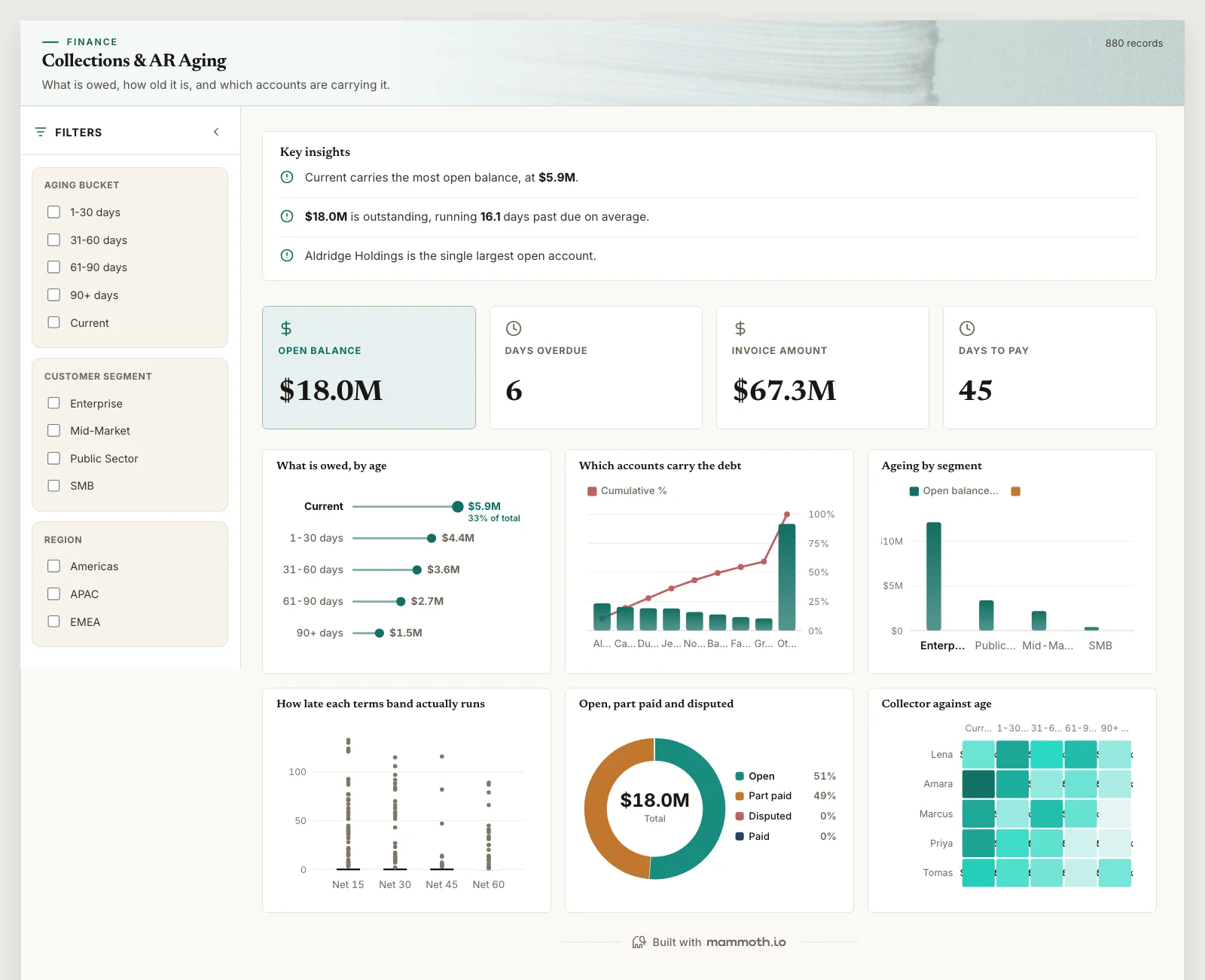The width and height of the screenshot is (1205, 980).
Task: Check the 61-90 days aging bucket
Action: 53,267
